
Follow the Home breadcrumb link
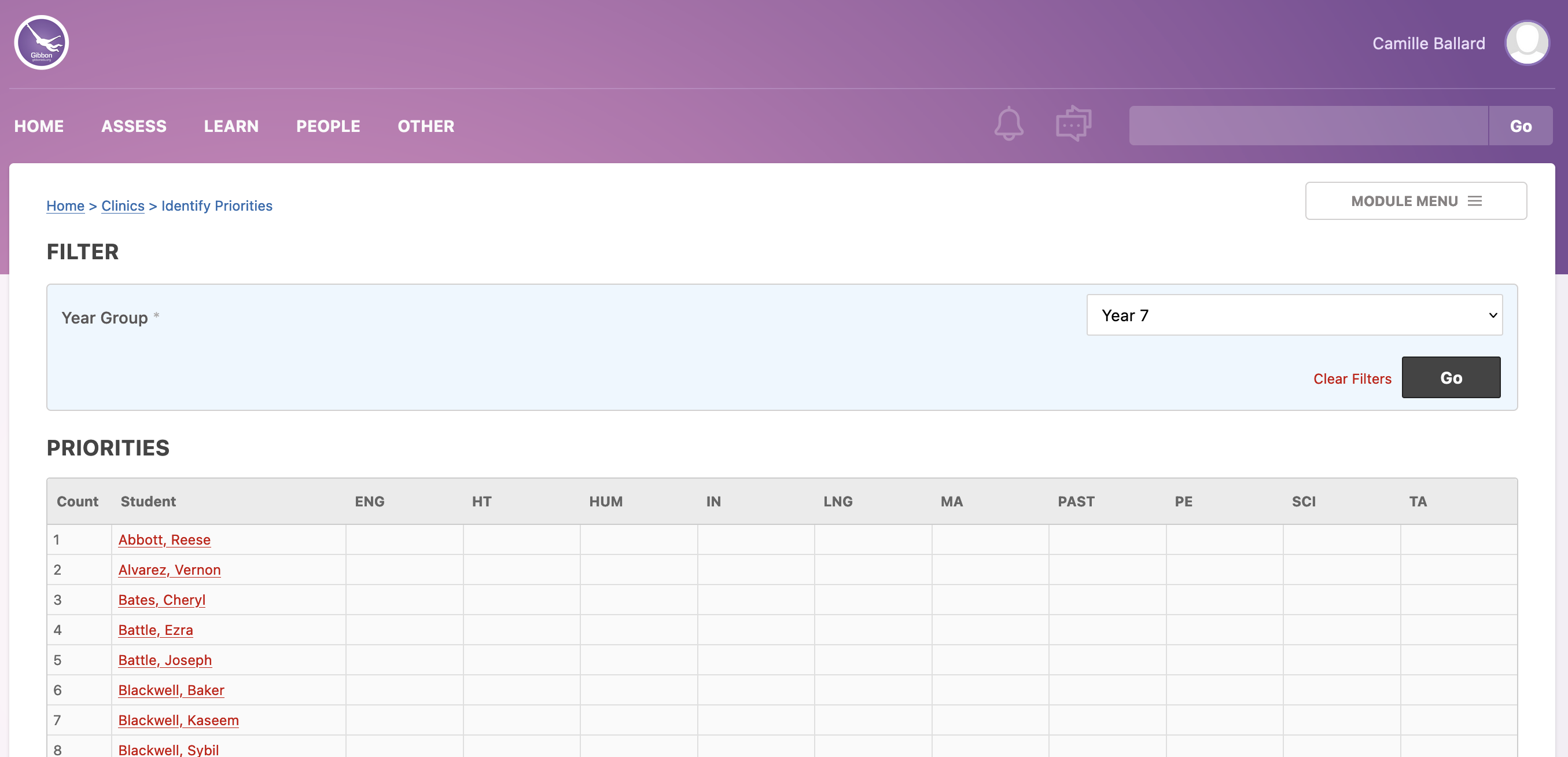pyautogui.click(x=65, y=206)
